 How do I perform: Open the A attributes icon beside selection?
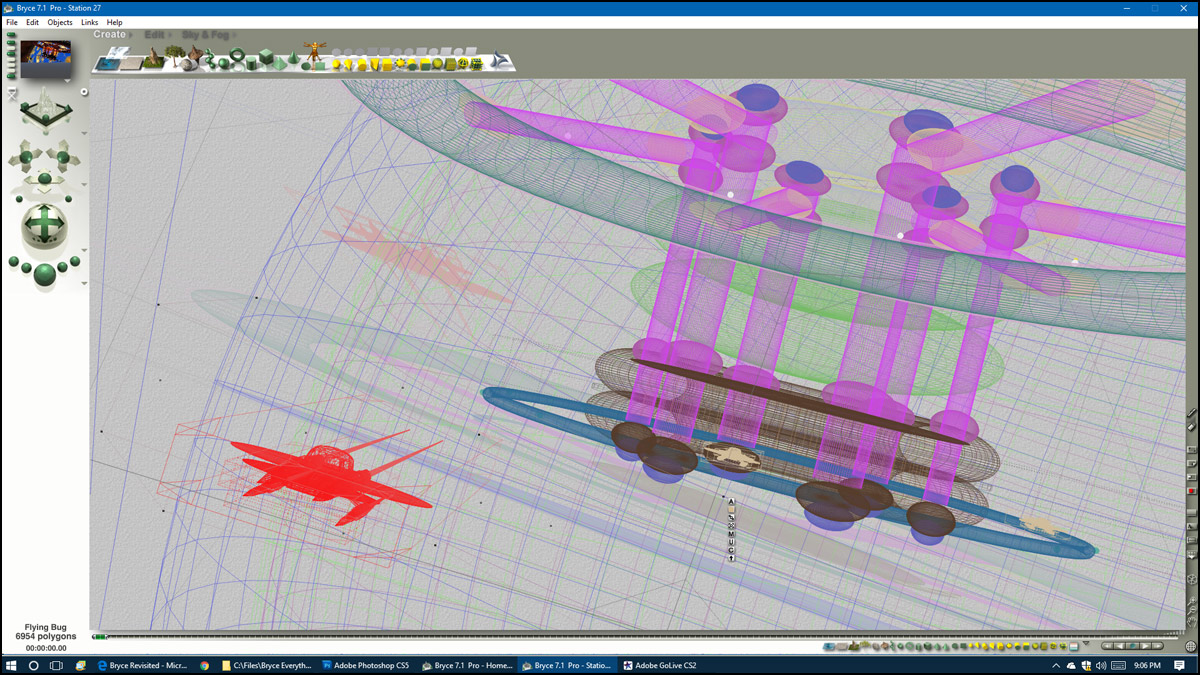point(731,501)
